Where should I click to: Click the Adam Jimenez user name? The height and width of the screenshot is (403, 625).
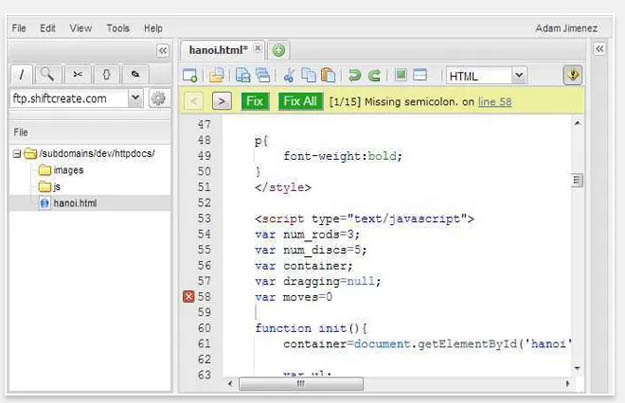point(566,28)
